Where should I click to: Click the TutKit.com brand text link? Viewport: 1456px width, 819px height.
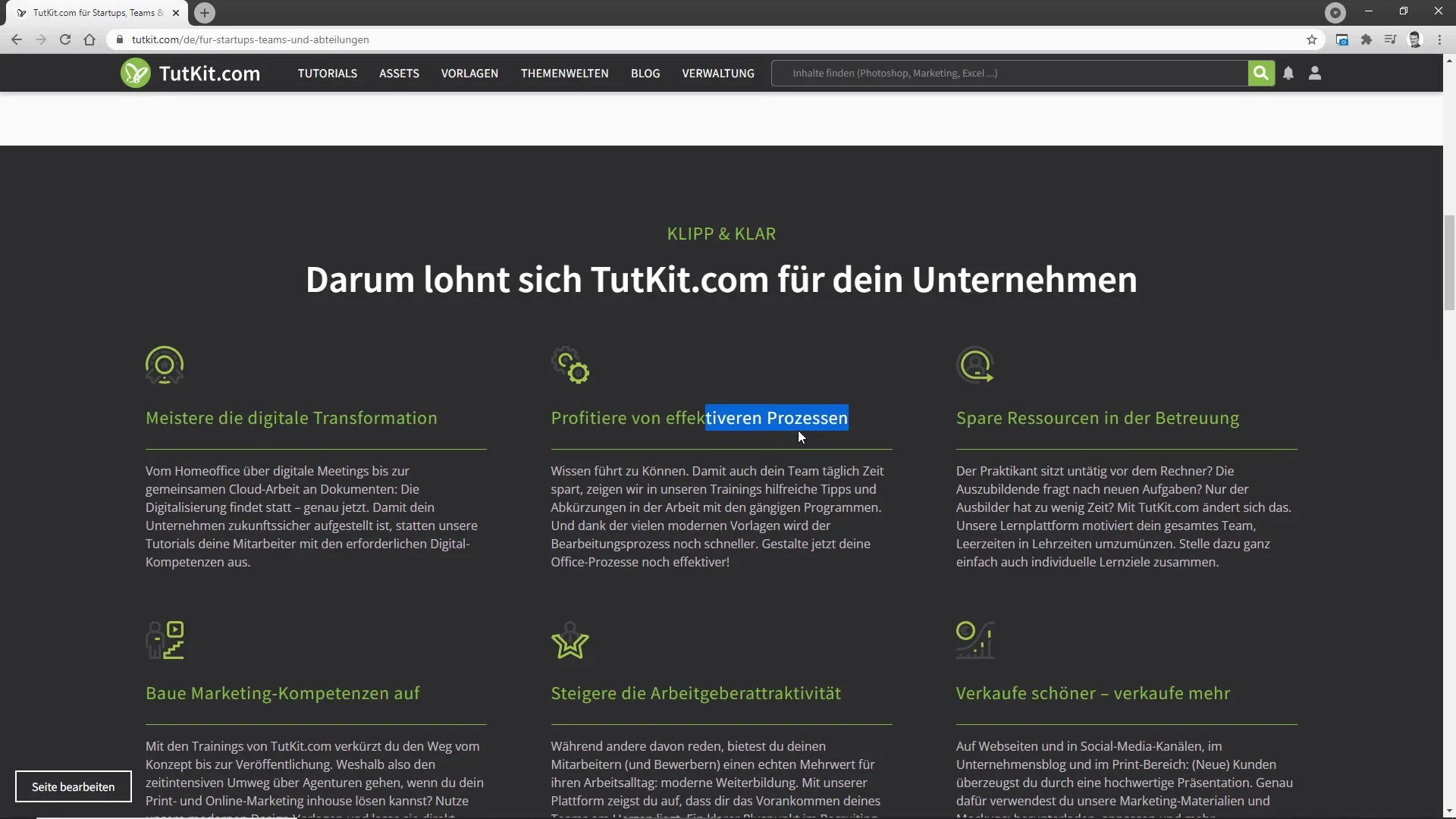click(209, 74)
